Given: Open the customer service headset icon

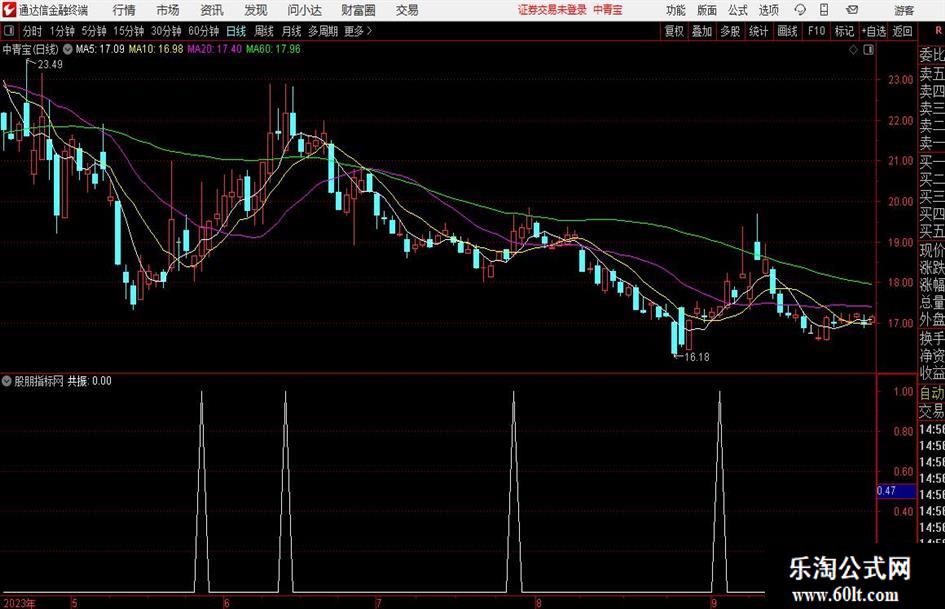Looking at the screenshot, I should pos(800,10).
